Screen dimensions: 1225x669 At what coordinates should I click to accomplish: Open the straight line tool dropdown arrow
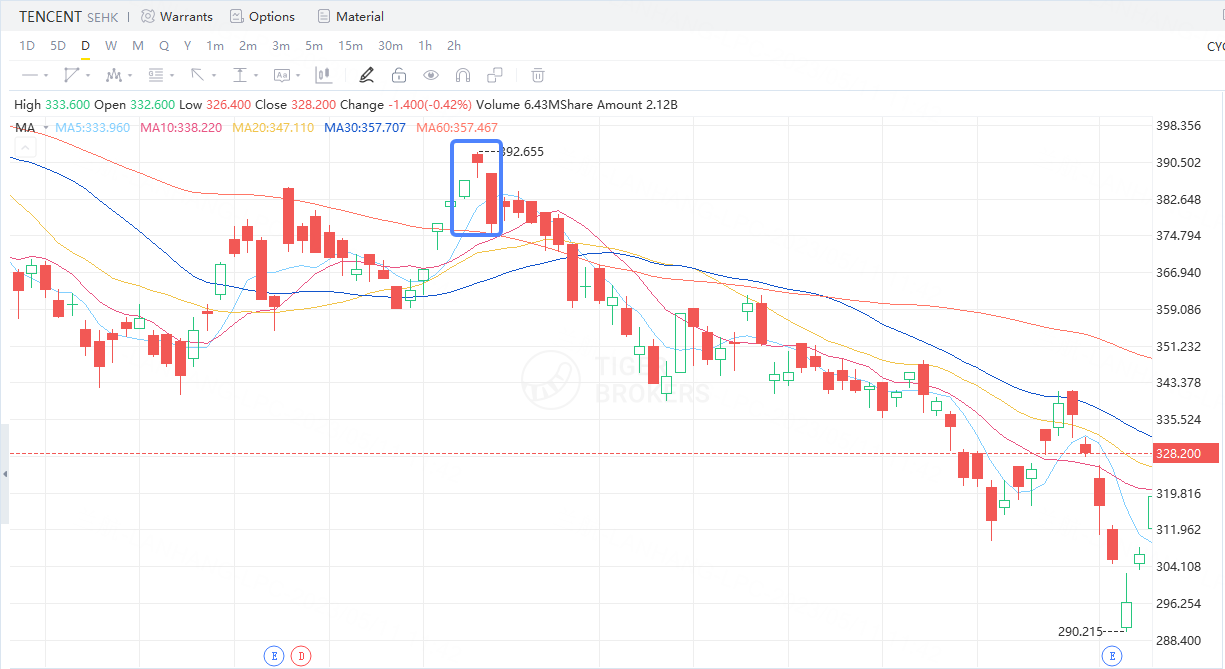point(46,75)
